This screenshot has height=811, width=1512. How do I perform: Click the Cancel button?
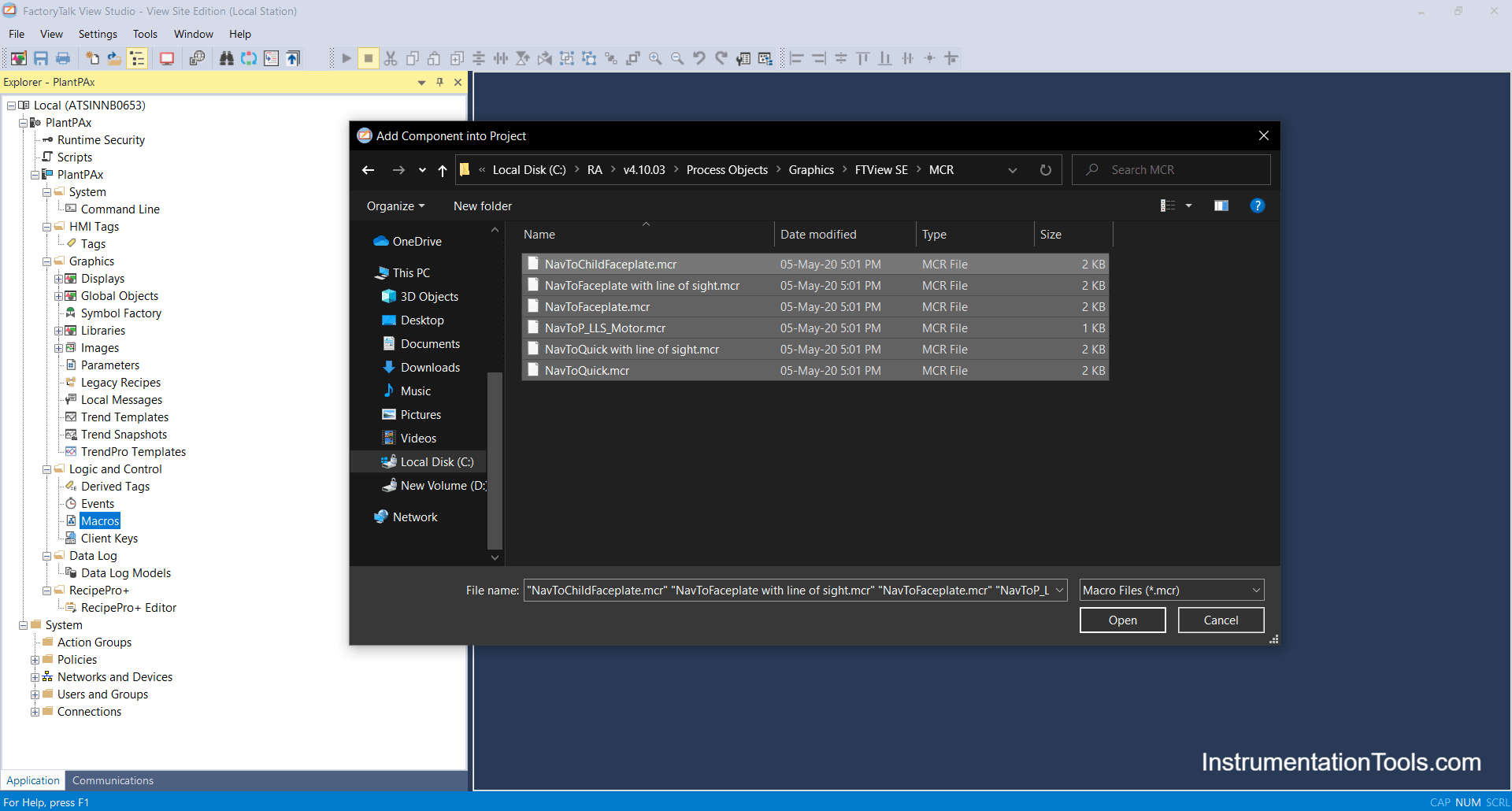(x=1221, y=620)
